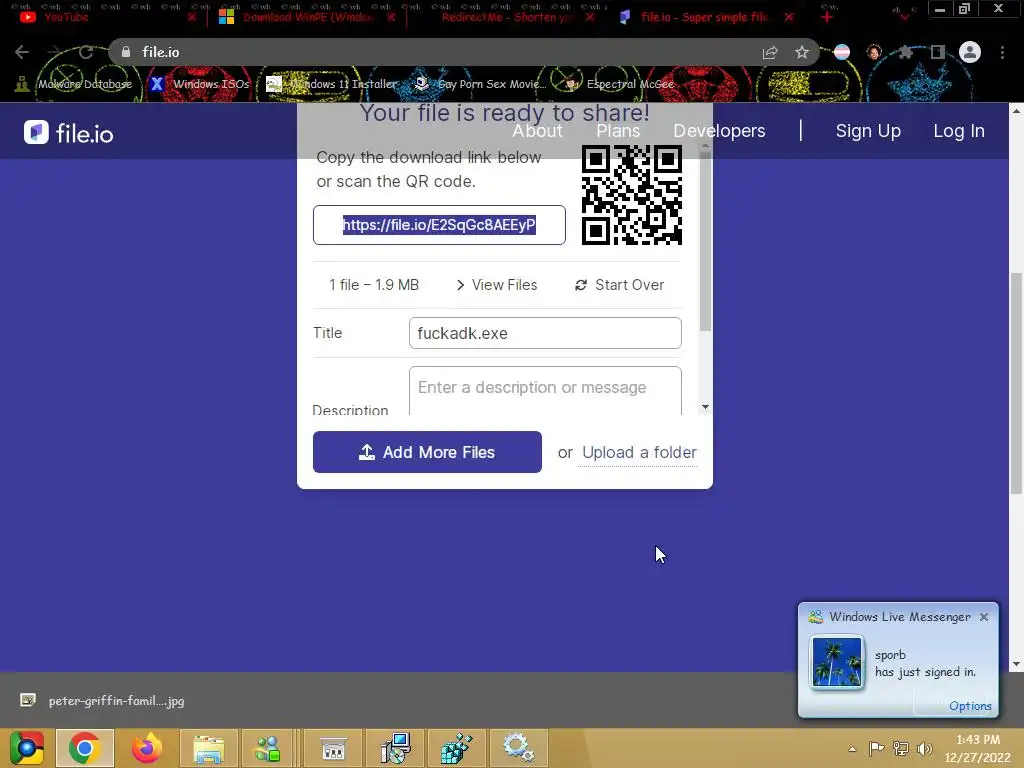Click the file.io logo icon
1024x768 pixels.
[x=36, y=133]
